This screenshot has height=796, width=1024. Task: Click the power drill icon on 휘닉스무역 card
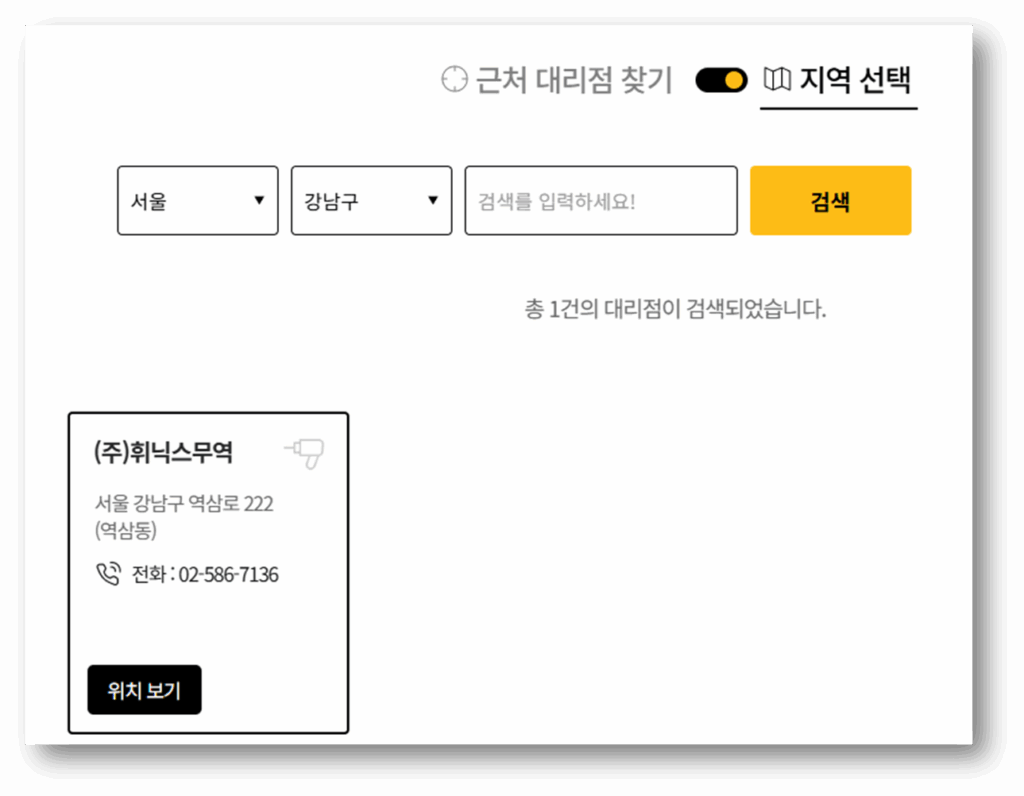[x=304, y=453]
